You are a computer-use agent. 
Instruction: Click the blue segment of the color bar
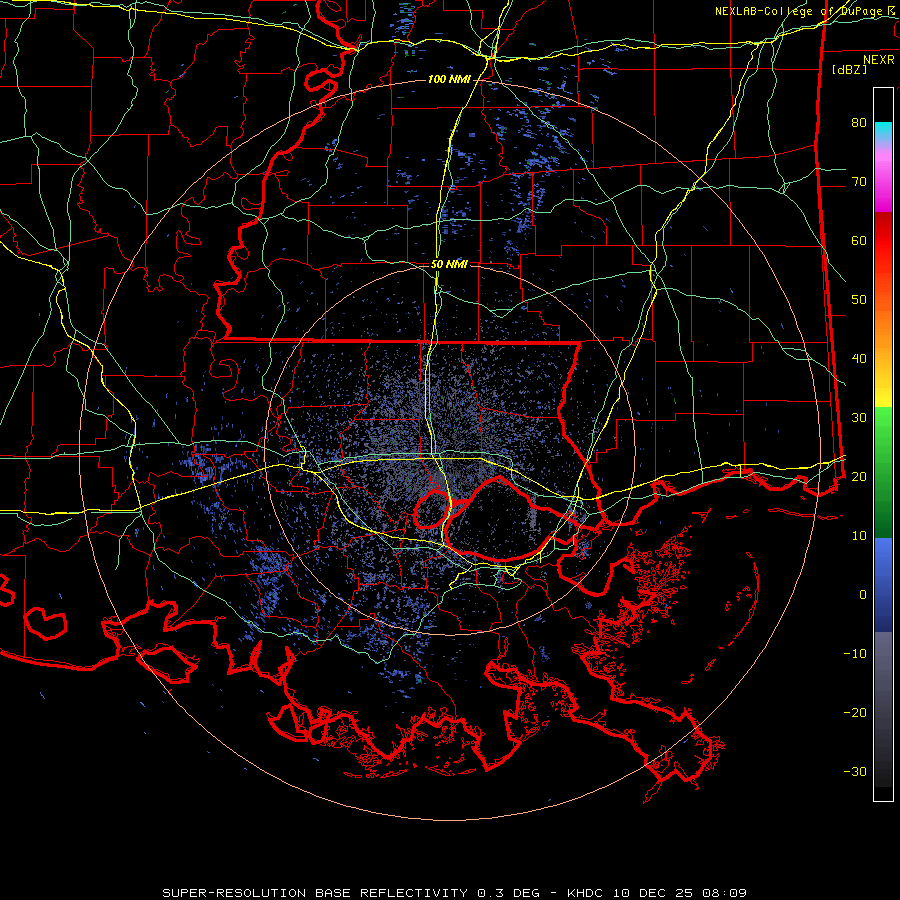point(883,585)
